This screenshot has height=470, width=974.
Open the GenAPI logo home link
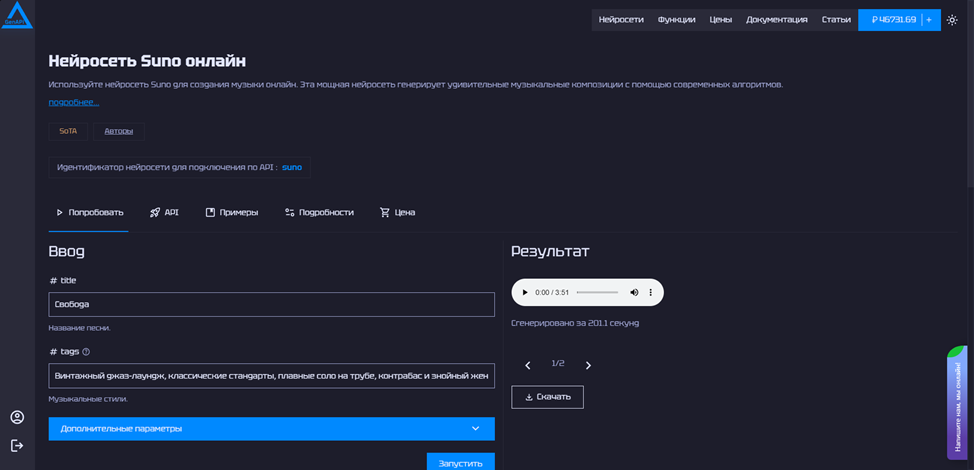tap(17, 15)
